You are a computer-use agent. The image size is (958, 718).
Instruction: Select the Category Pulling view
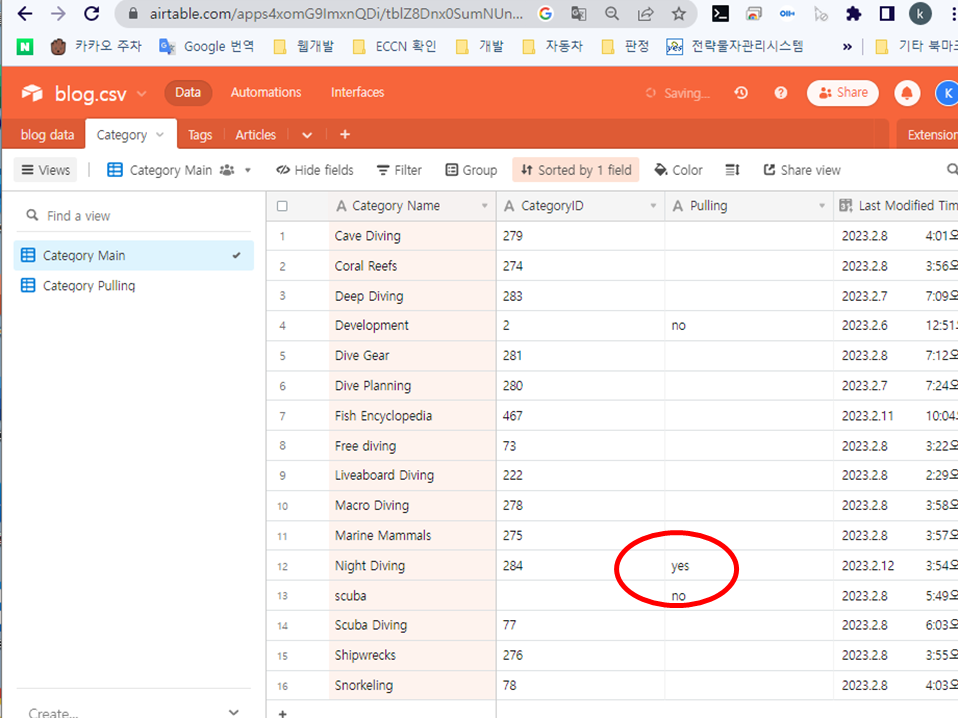point(89,286)
